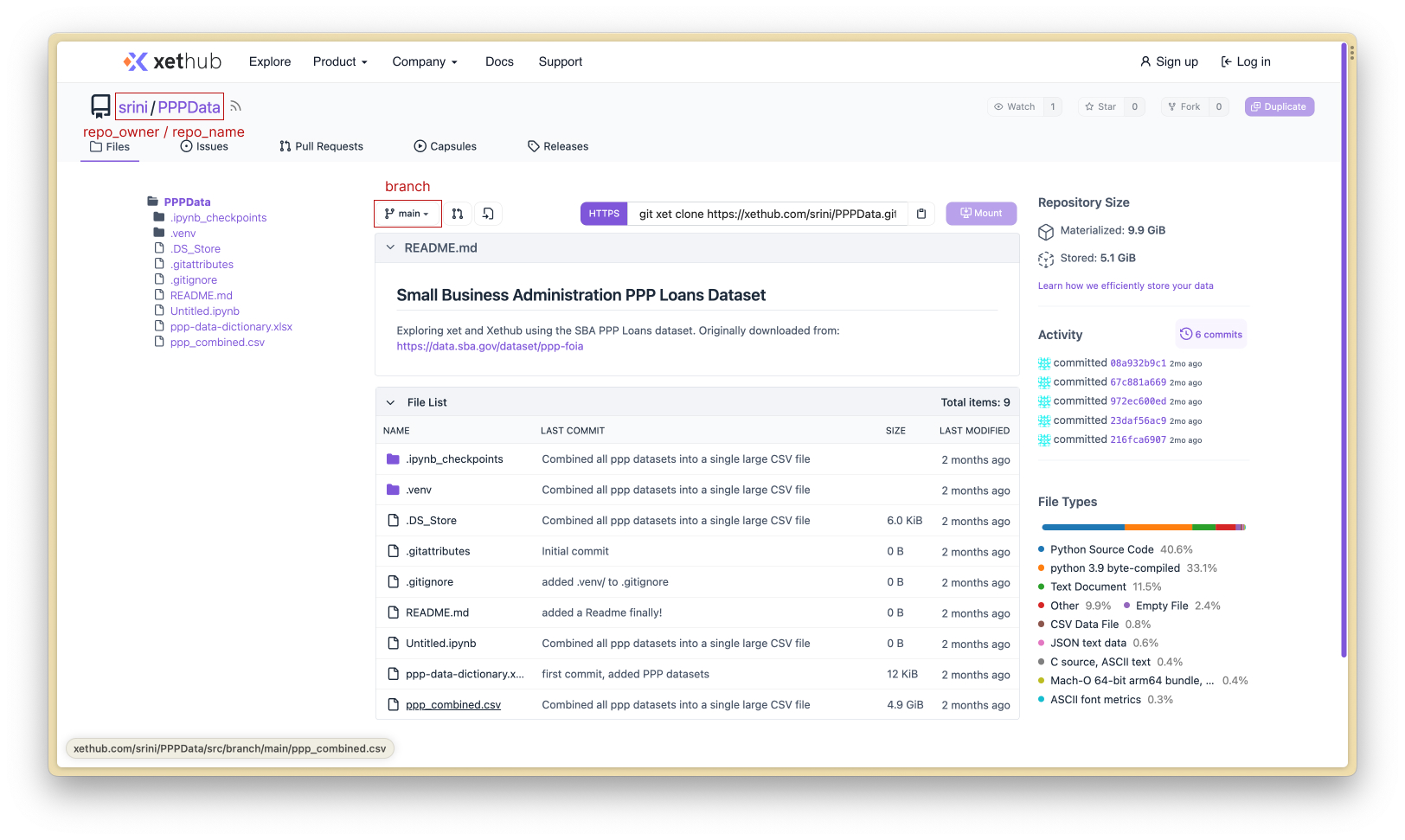This screenshot has height=840, width=1405.
Task: Click the page vertical scrollbar
Action: 1343,349
